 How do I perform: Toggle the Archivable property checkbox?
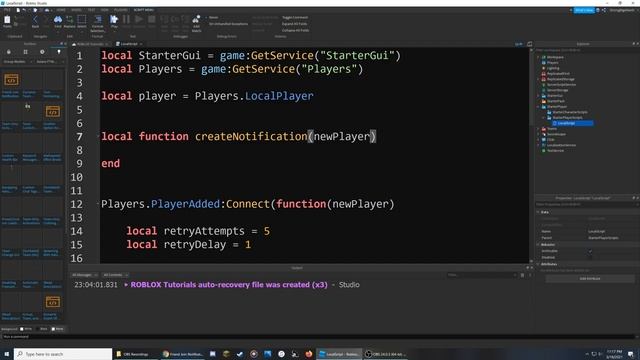(x=590, y=251)
